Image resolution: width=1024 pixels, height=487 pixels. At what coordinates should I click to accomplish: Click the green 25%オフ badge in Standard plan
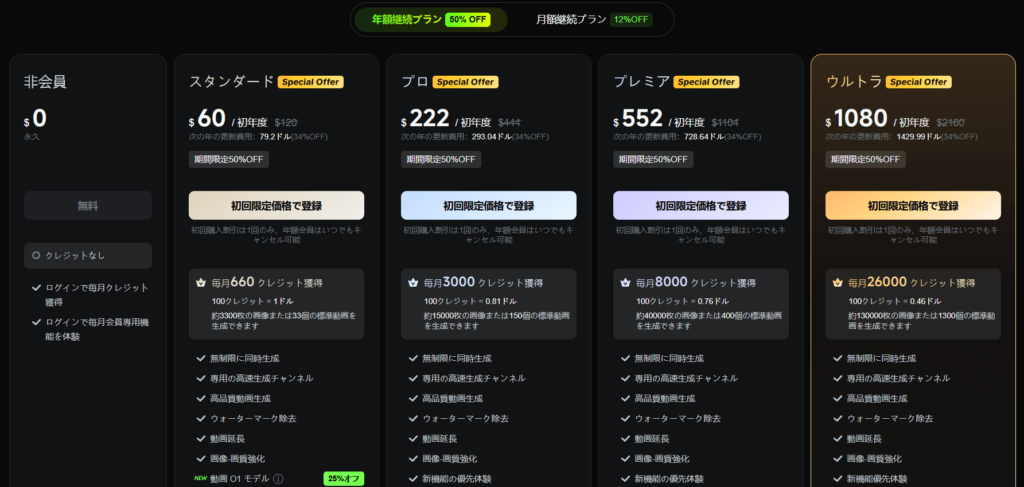[343, 479]
